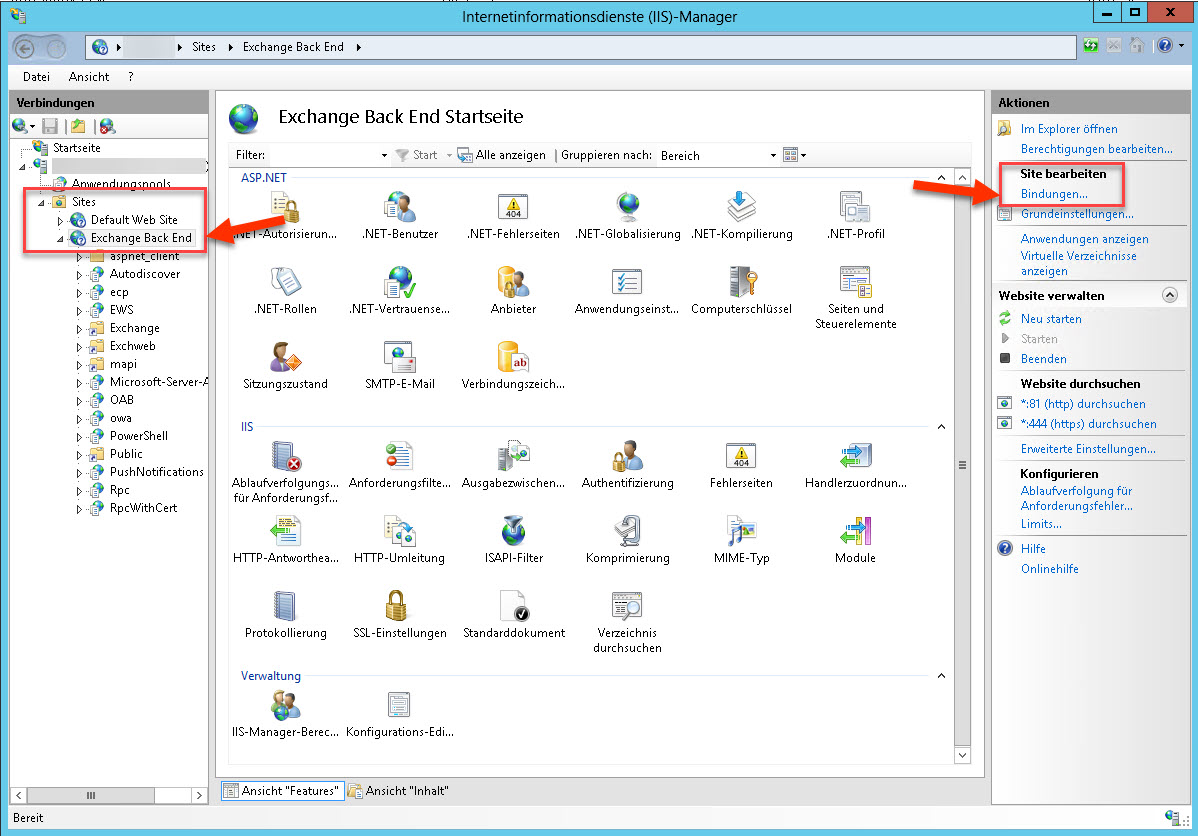Collapse the Verwaltung feature group
The image size is (1198, 836).
point(941,676)
